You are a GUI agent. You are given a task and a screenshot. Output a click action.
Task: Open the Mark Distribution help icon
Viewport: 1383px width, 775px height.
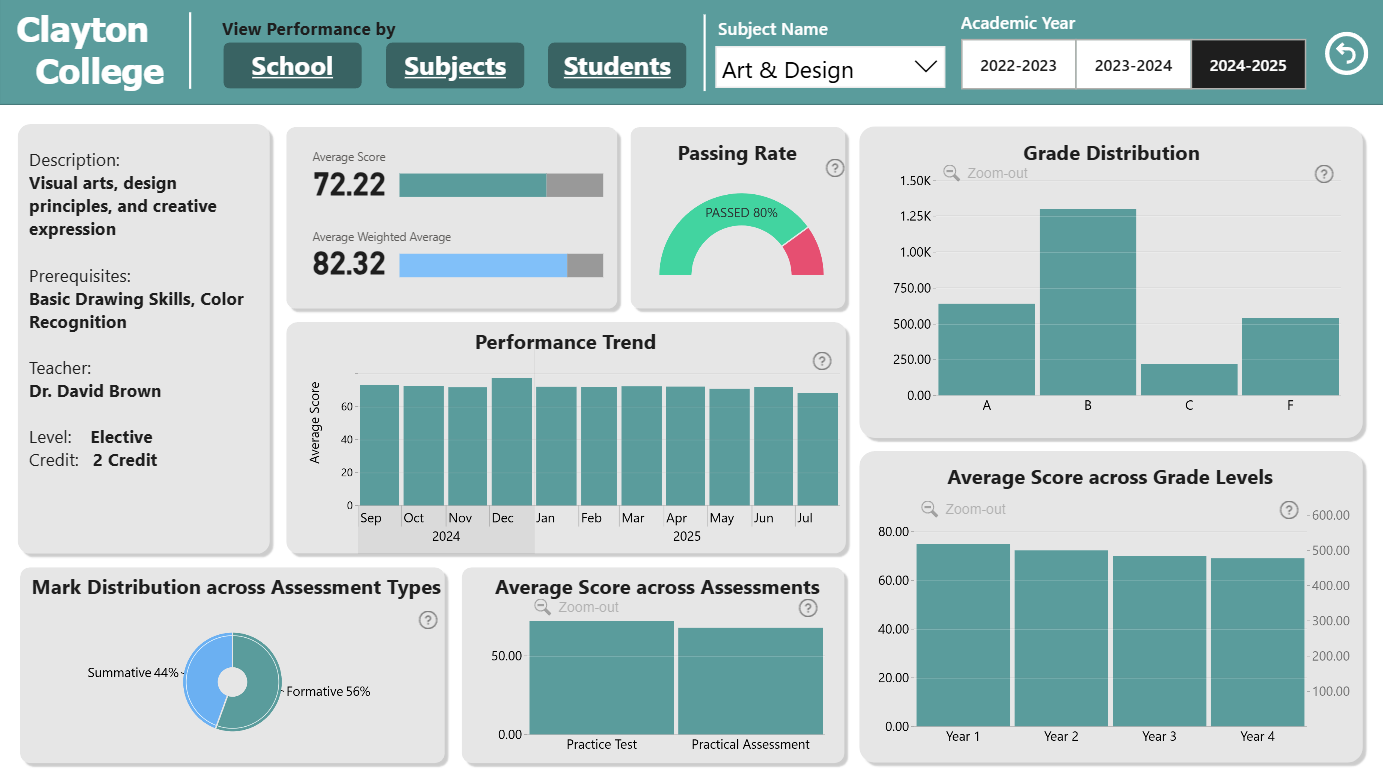428,620
